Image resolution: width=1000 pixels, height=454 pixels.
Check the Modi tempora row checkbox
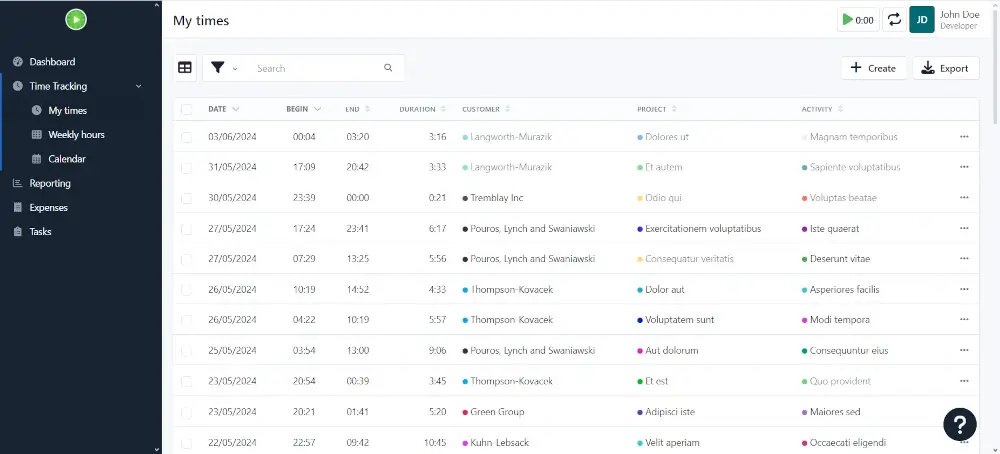(x=186, y=320)
